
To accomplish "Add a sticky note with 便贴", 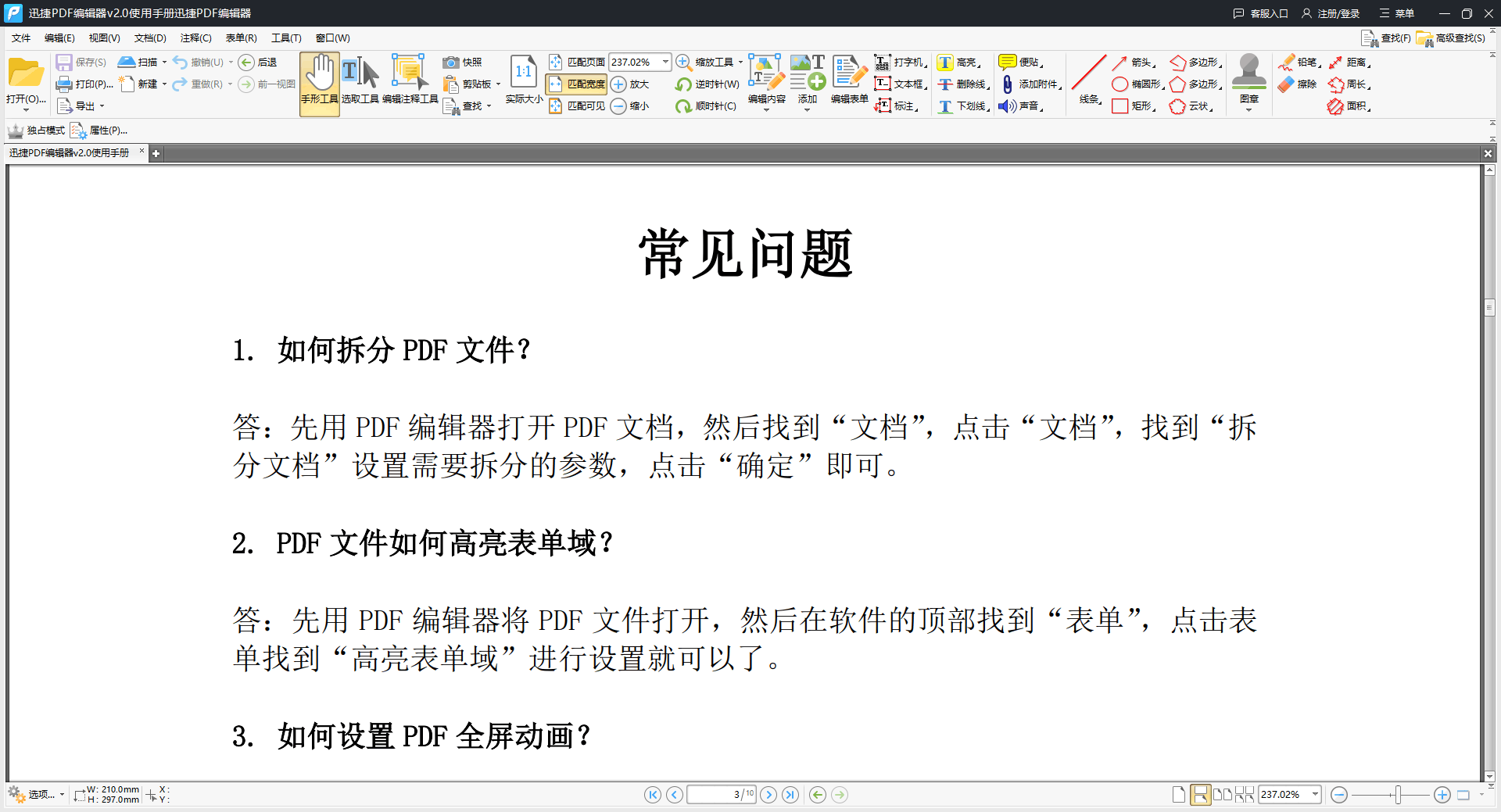I will (x=1021, y=62).
